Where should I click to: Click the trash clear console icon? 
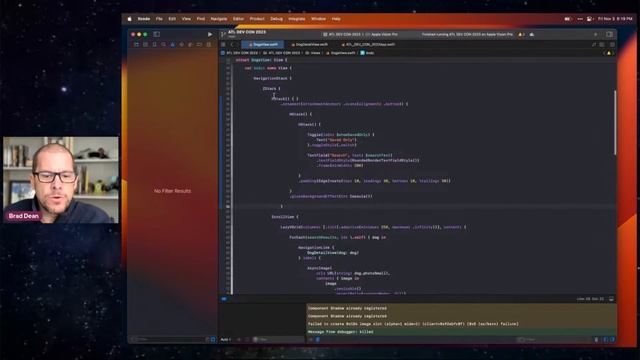point(596,339)
